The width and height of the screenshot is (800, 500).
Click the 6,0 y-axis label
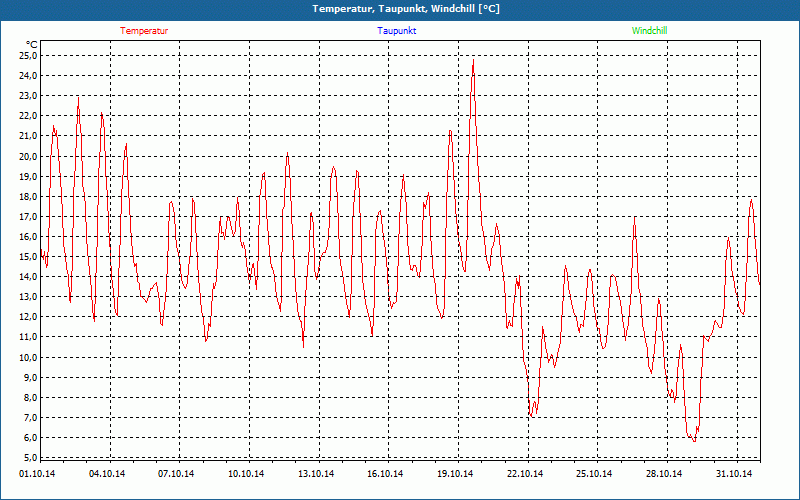click(x=31, y=438)
